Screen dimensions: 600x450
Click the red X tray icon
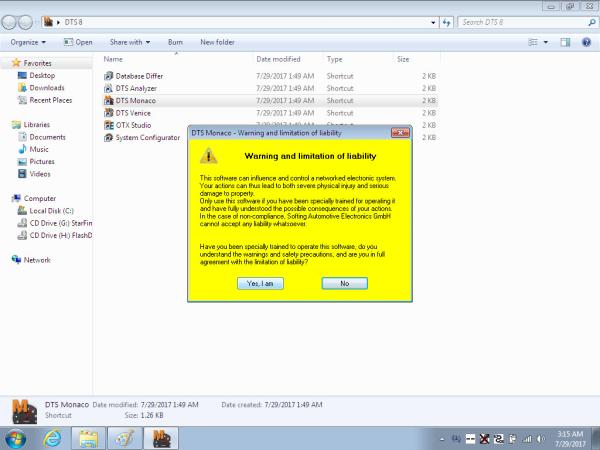coord(484,439)
